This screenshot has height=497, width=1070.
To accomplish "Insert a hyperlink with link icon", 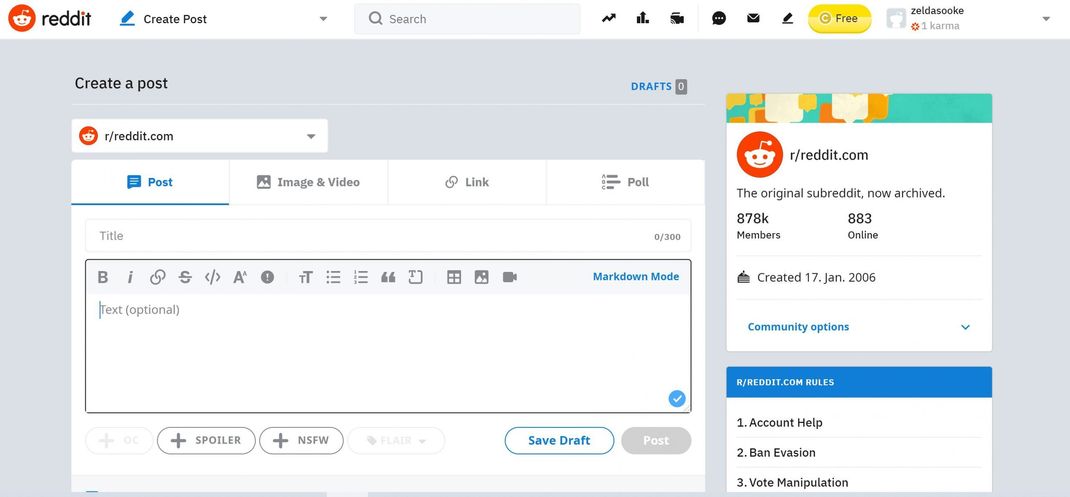I will (158, 276).
